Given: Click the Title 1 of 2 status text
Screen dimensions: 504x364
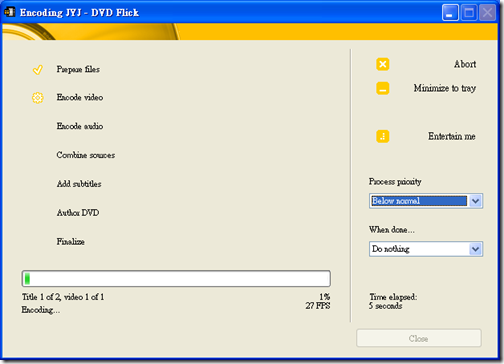Looking at the screenshot, I should pyautogui.click(x=63, y=297).
